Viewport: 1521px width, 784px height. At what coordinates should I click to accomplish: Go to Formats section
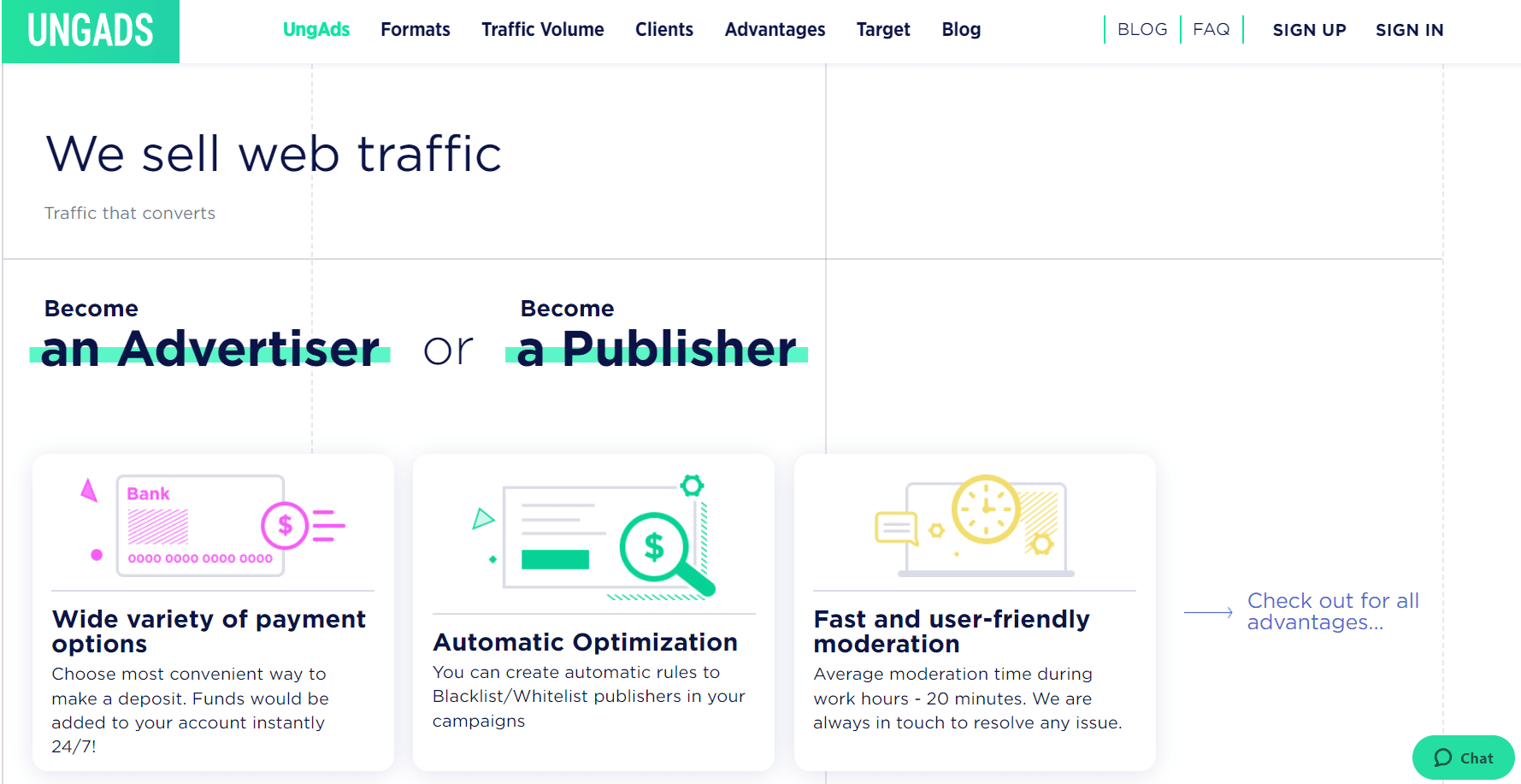coord(416,29)
